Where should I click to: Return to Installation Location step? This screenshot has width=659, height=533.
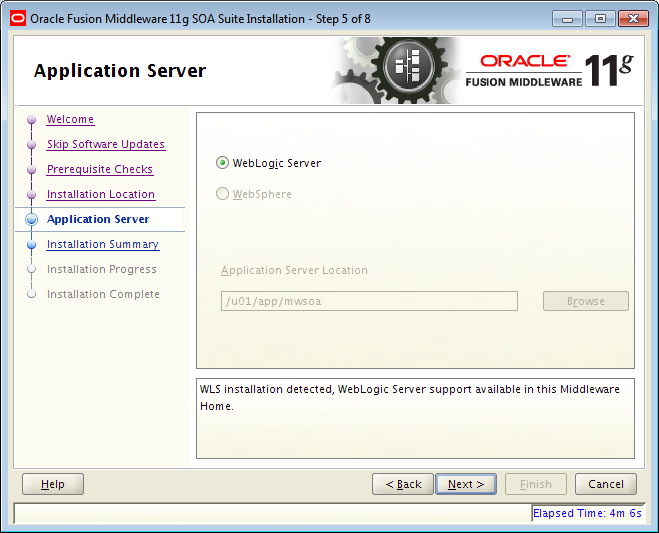tap(101, 194)
